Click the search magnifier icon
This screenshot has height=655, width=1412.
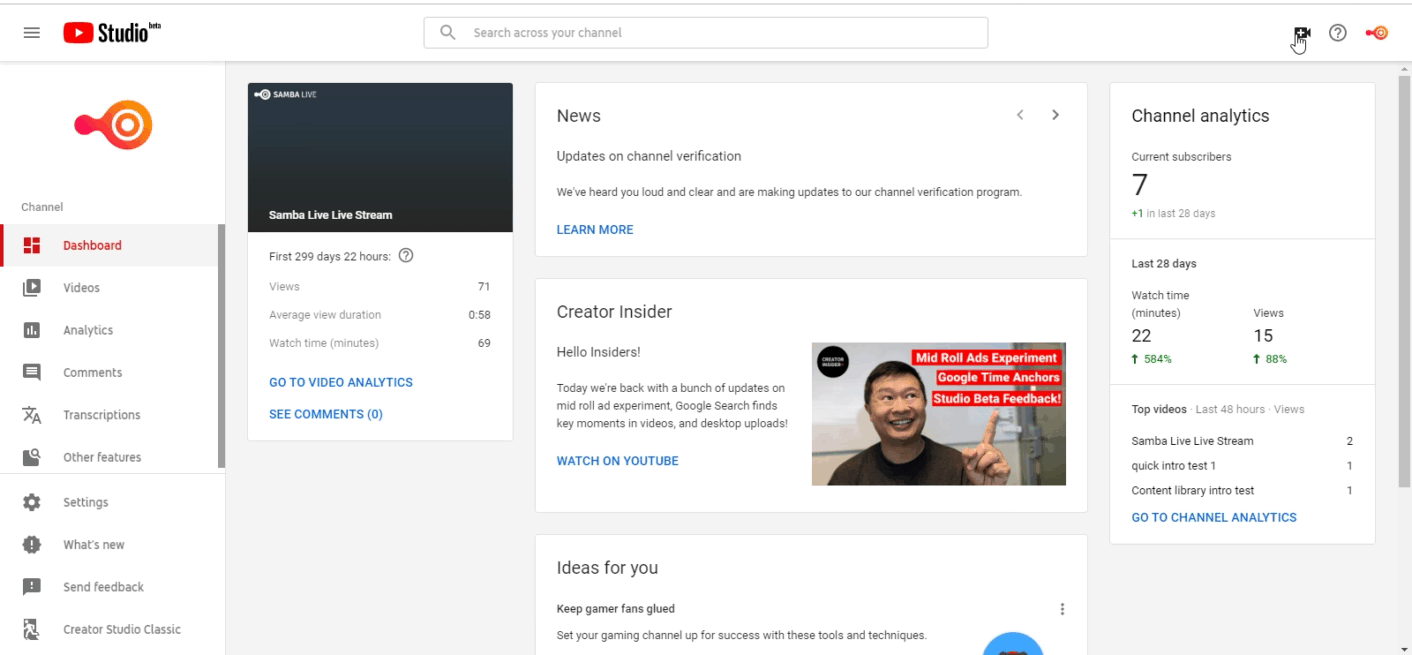(x=448, y=32)
